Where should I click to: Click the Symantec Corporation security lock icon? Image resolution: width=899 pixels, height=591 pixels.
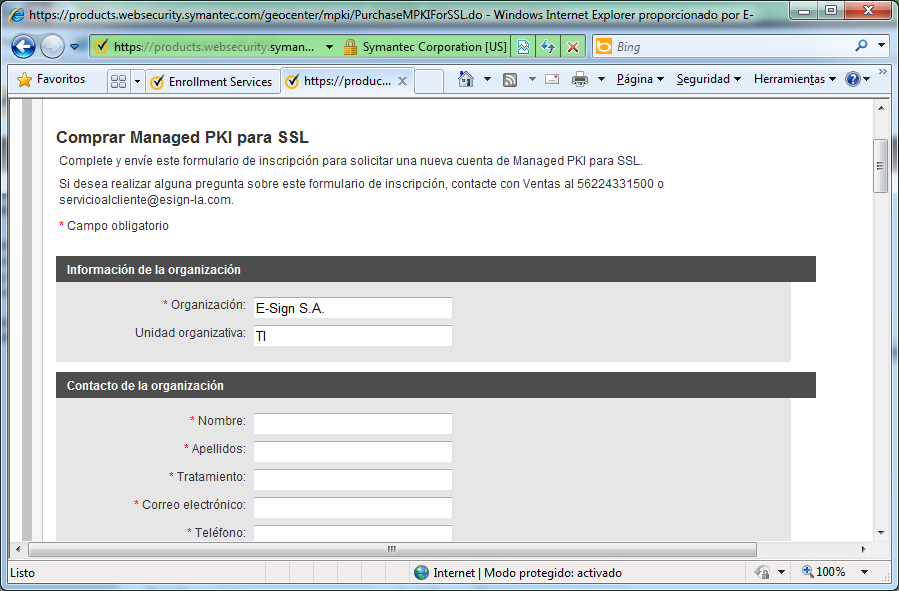click(x=350, y=47)
